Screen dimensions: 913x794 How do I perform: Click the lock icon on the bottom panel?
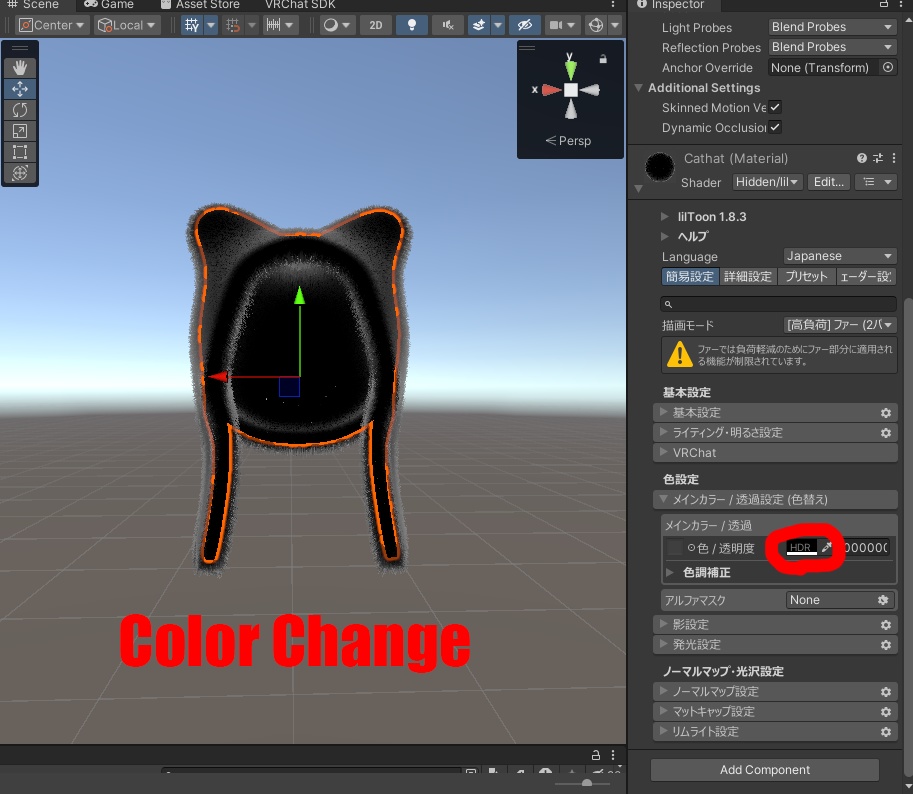click(x=596, y=755)
